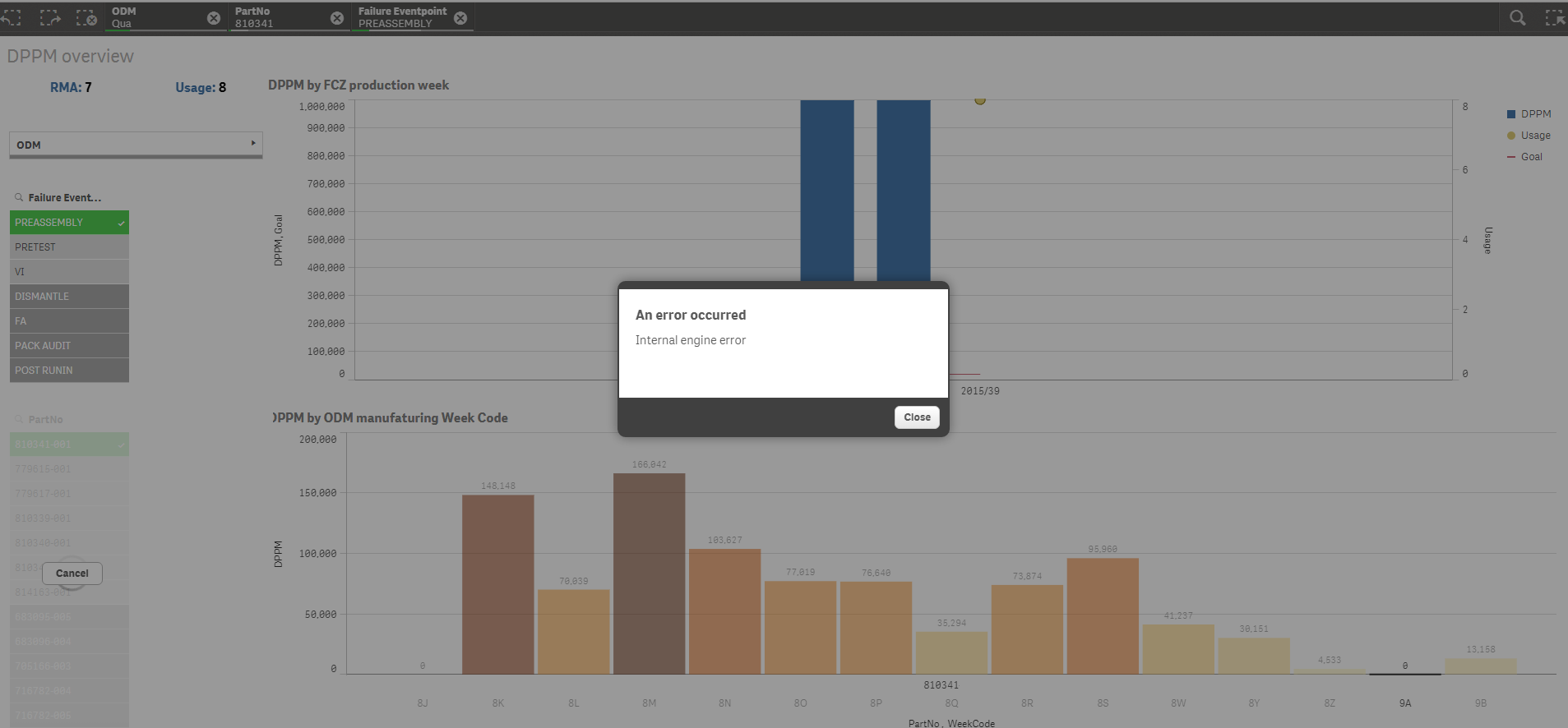
Task: Step forward one selection
Action: click(x=50, y=17)
